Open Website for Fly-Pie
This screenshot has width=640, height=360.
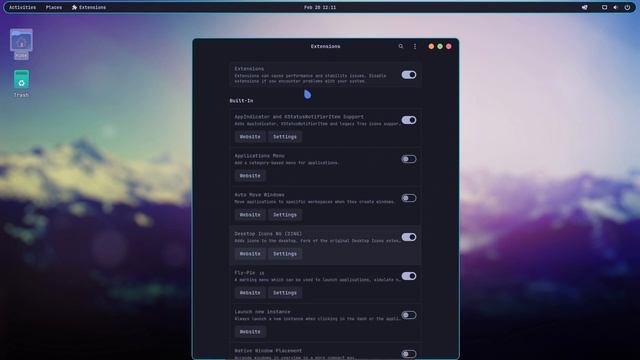click(250, 293)
